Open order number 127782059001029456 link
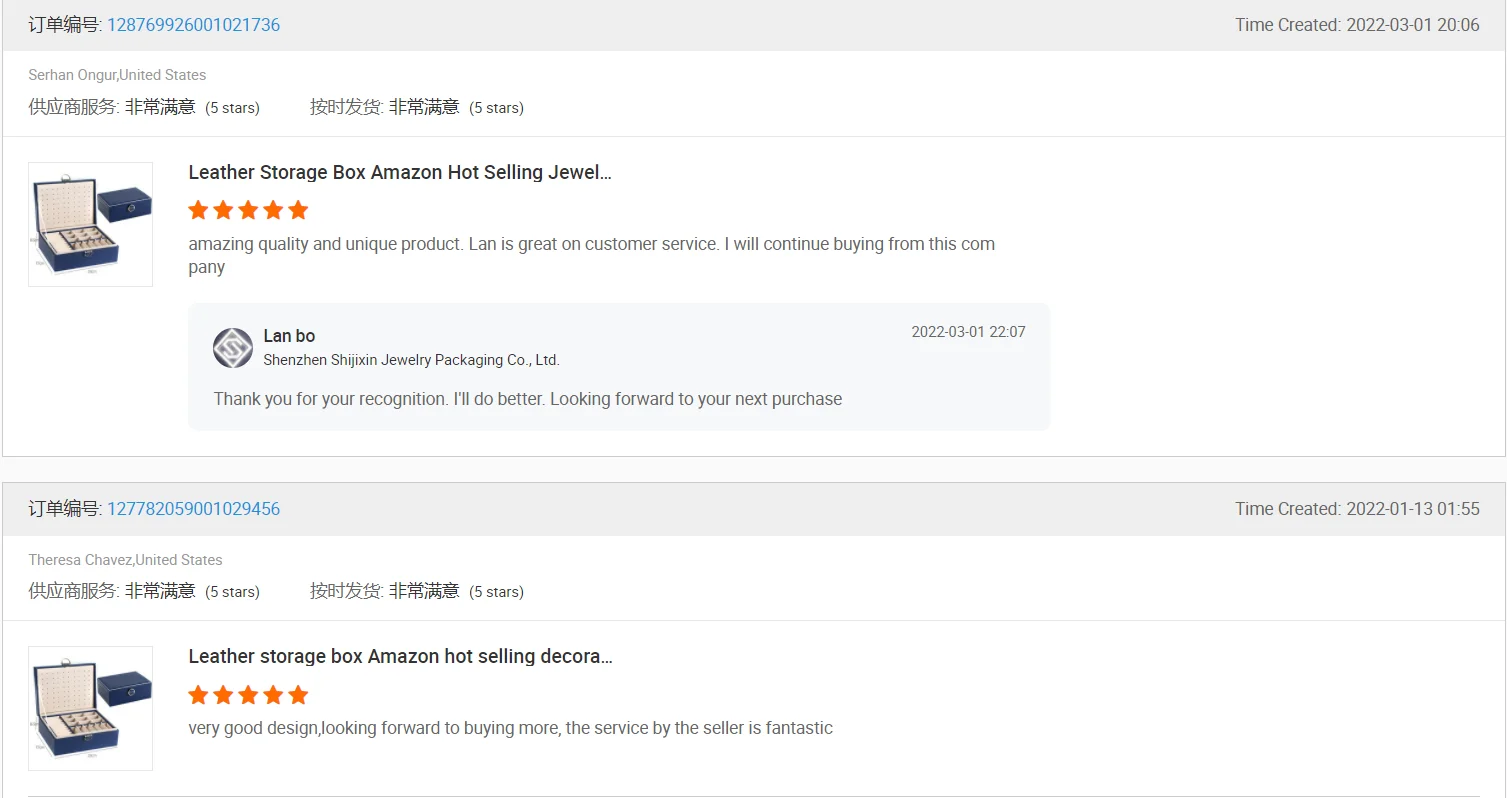Image resolution: width=1507 pixels, height=798 pixels. coord(193,509)
